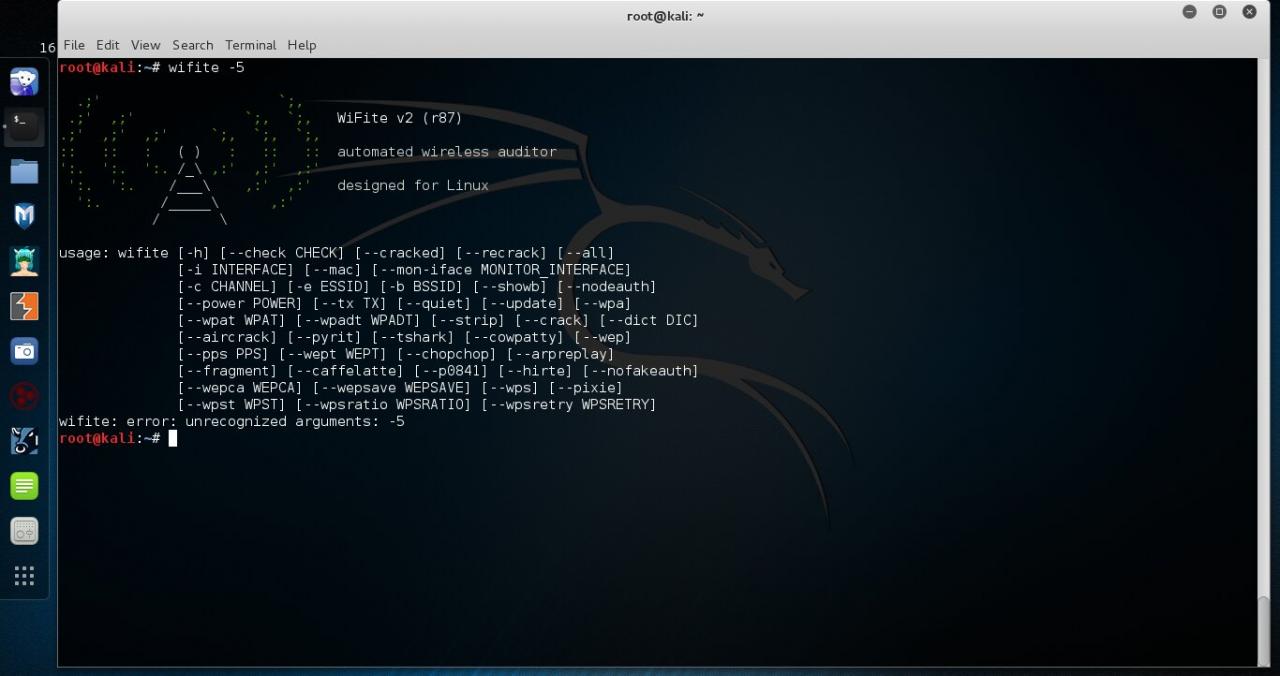
Task: Open the Files folder icon in the dock
Action: [24, 172]
